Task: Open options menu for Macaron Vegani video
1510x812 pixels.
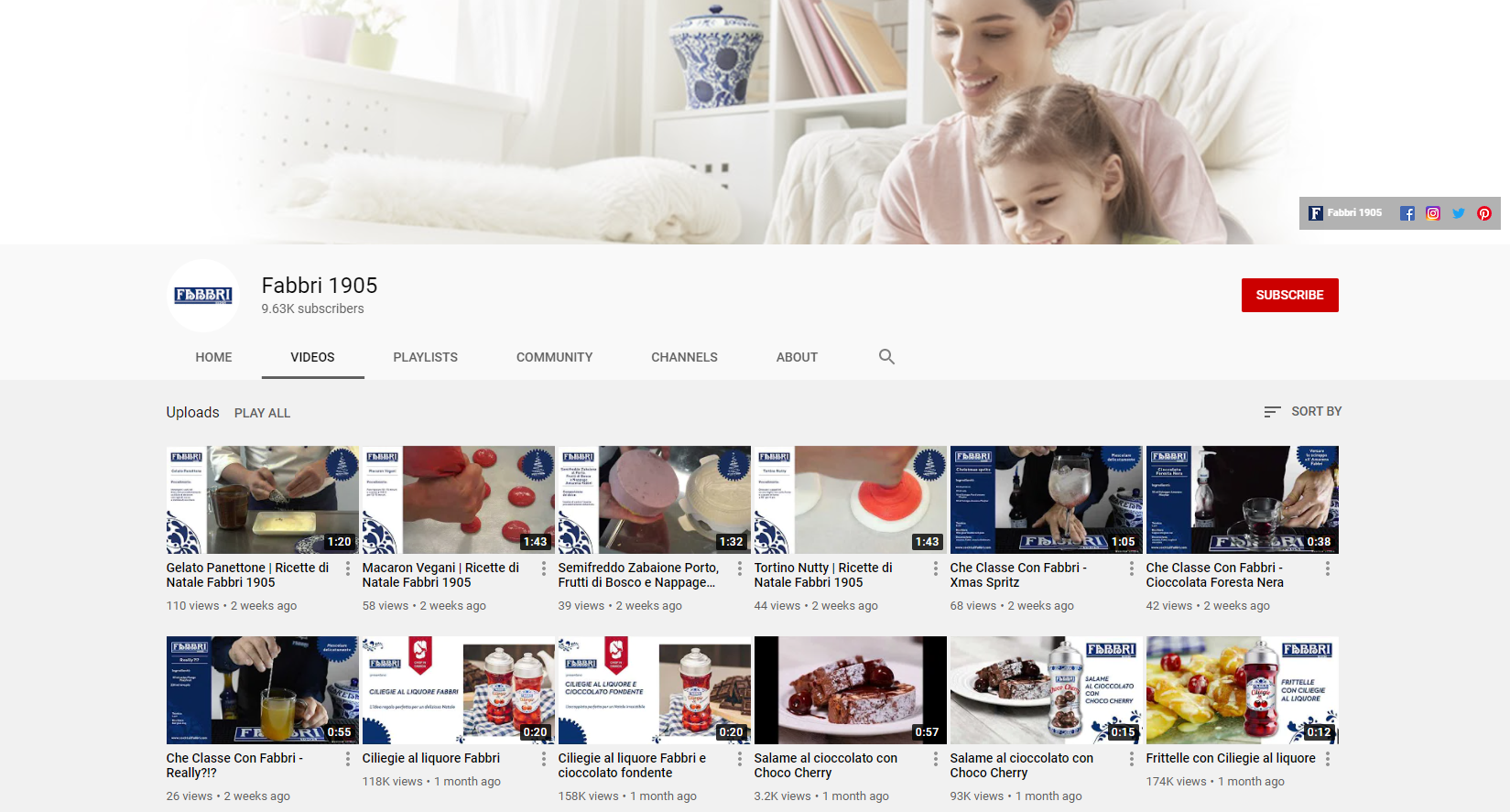Action: point(544,568)
